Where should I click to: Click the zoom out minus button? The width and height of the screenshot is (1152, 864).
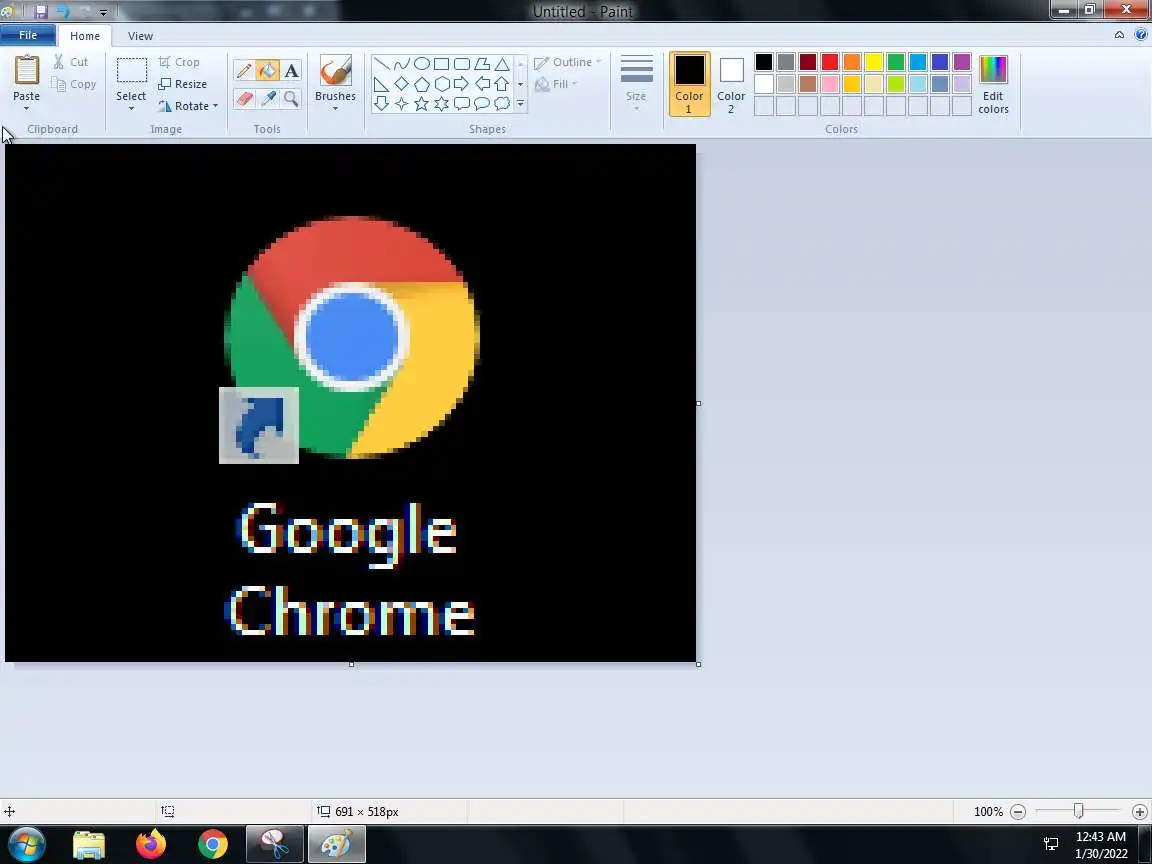click(1018, 812)
